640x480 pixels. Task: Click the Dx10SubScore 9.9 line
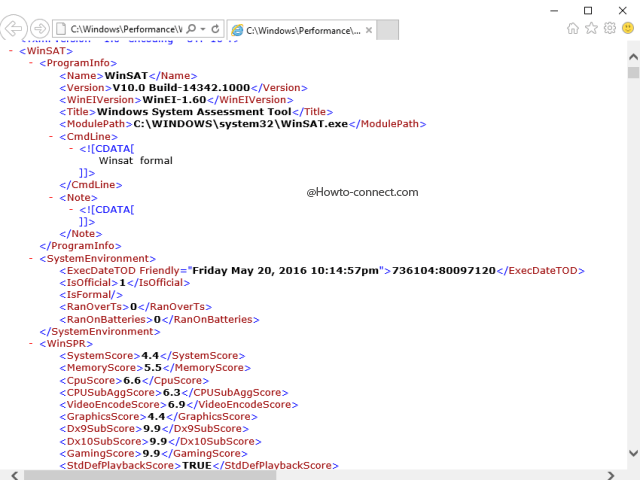coord(160,442)
